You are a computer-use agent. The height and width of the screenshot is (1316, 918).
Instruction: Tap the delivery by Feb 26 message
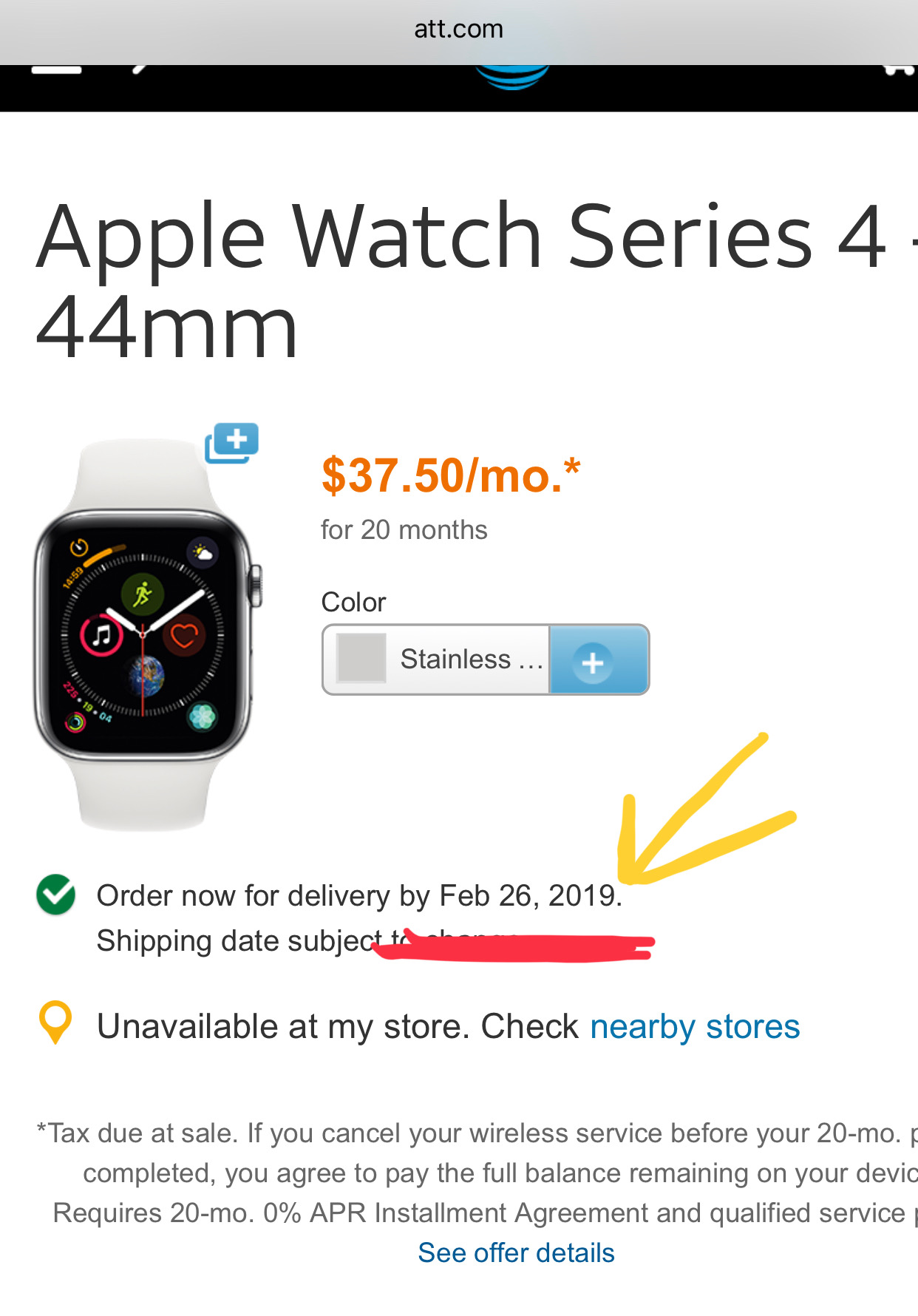coord(360,896)
